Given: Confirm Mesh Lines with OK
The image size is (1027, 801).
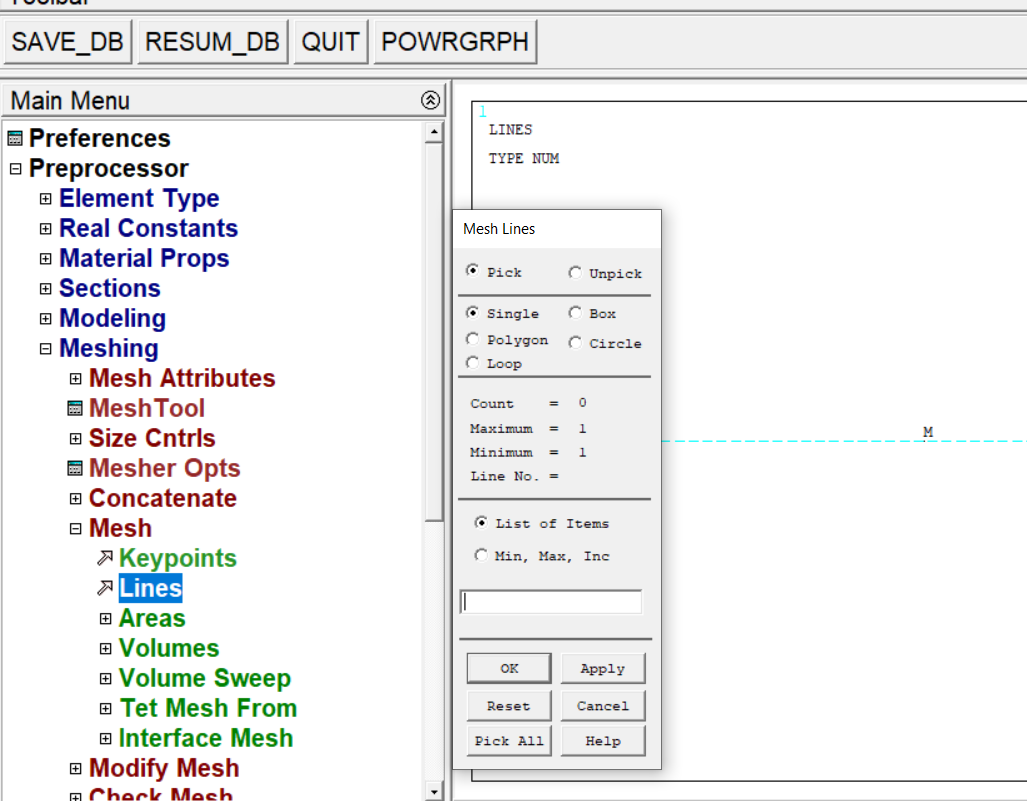Looking at the screenshot, I should (509, 668).
